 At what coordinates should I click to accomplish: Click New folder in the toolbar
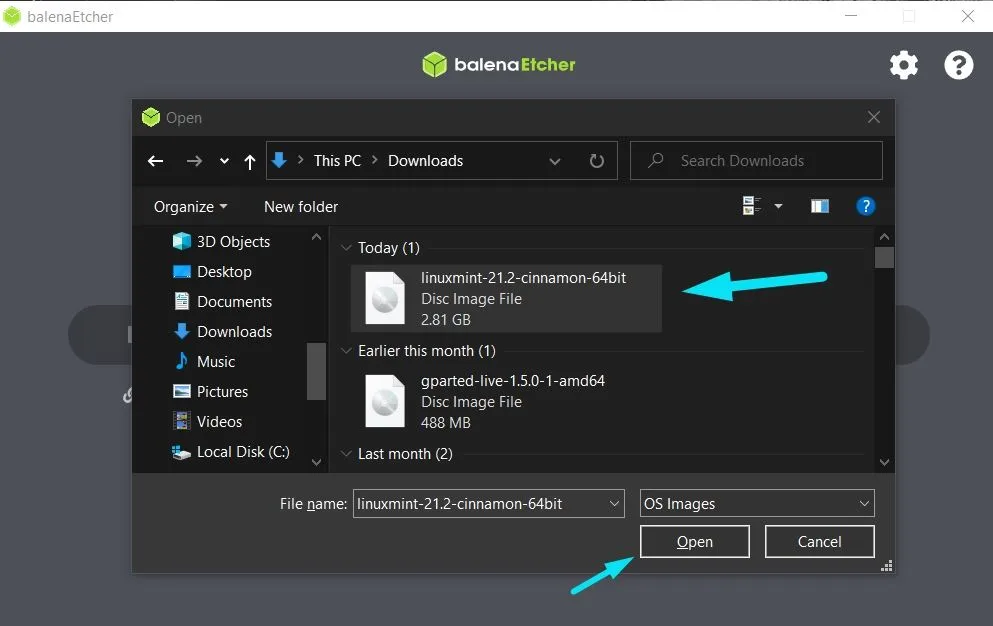301,207
